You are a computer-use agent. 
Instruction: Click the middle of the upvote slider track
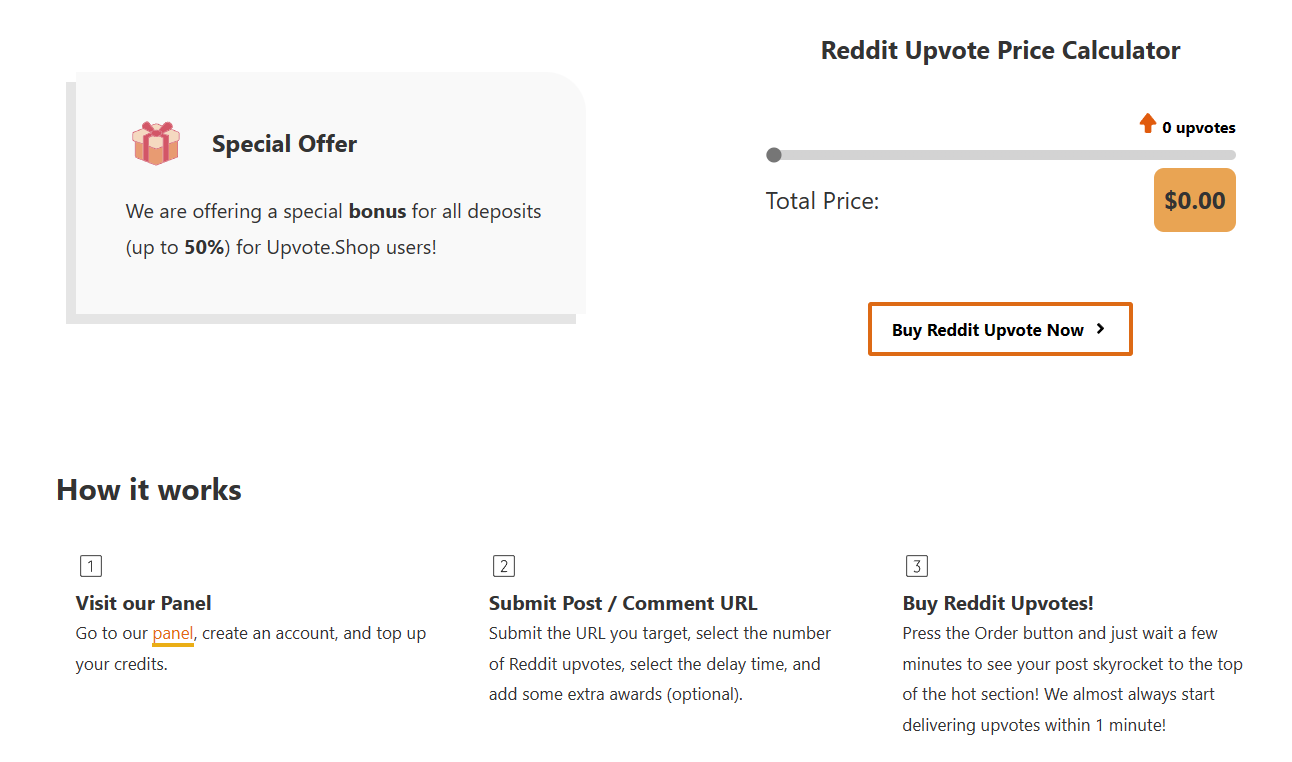(x=1004, y=155)
